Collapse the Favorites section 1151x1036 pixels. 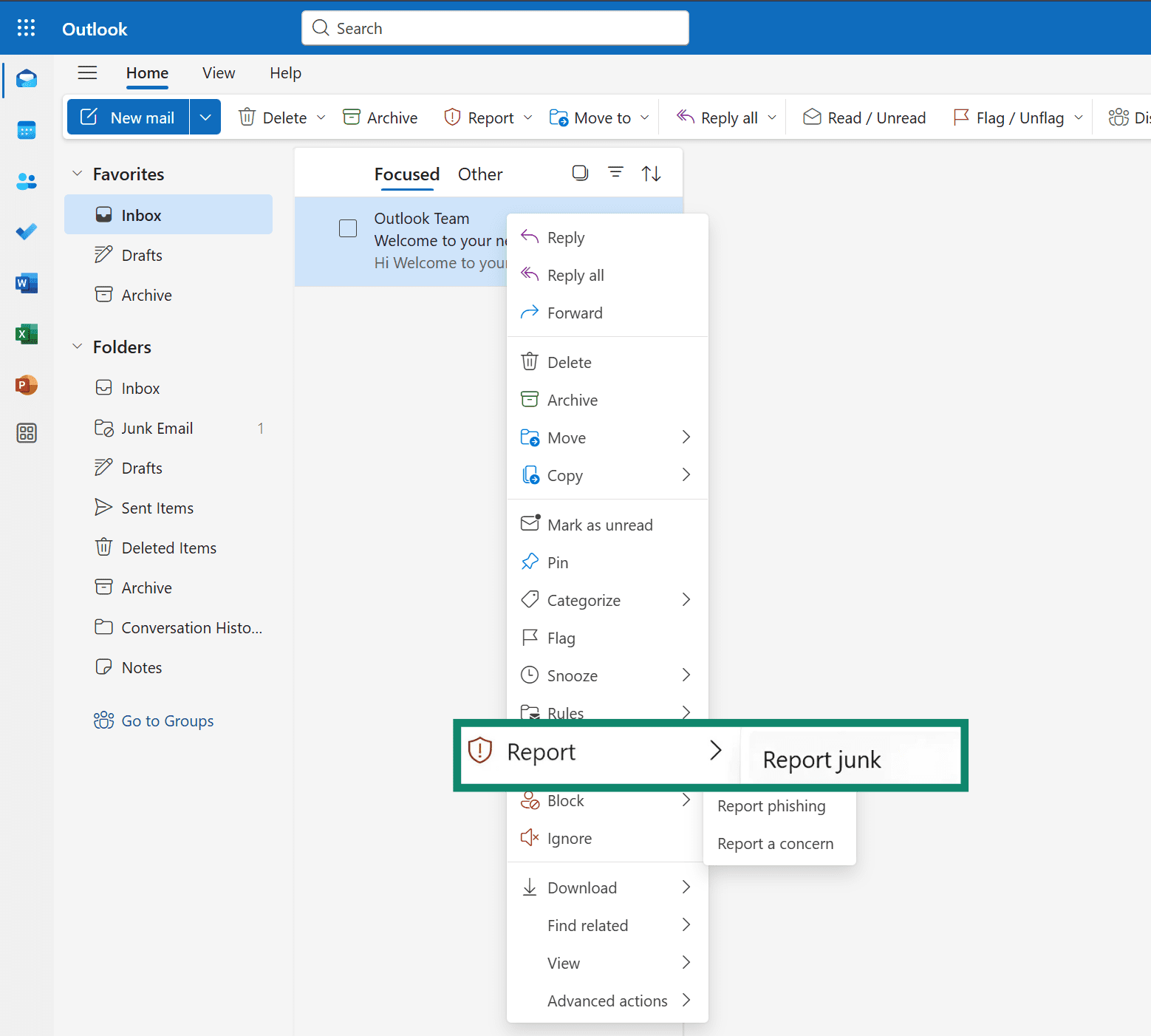click(78, 173)
